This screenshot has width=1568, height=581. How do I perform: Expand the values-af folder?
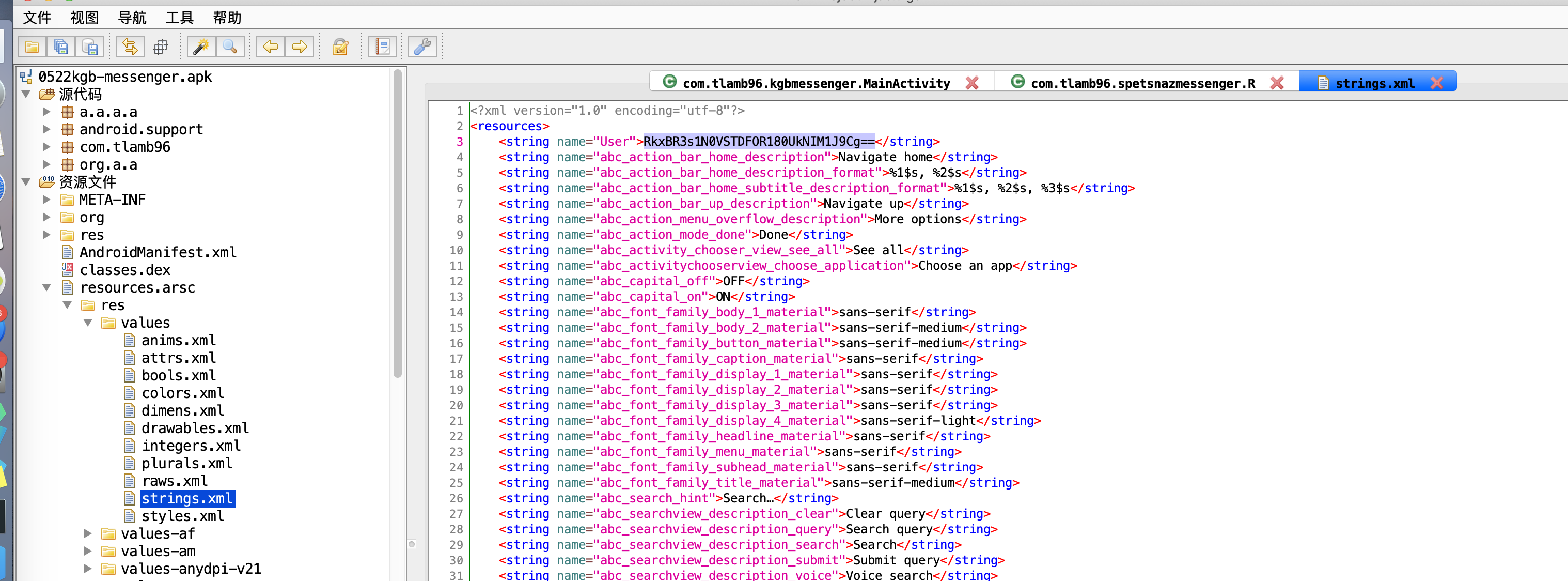[x=88, y=533]
